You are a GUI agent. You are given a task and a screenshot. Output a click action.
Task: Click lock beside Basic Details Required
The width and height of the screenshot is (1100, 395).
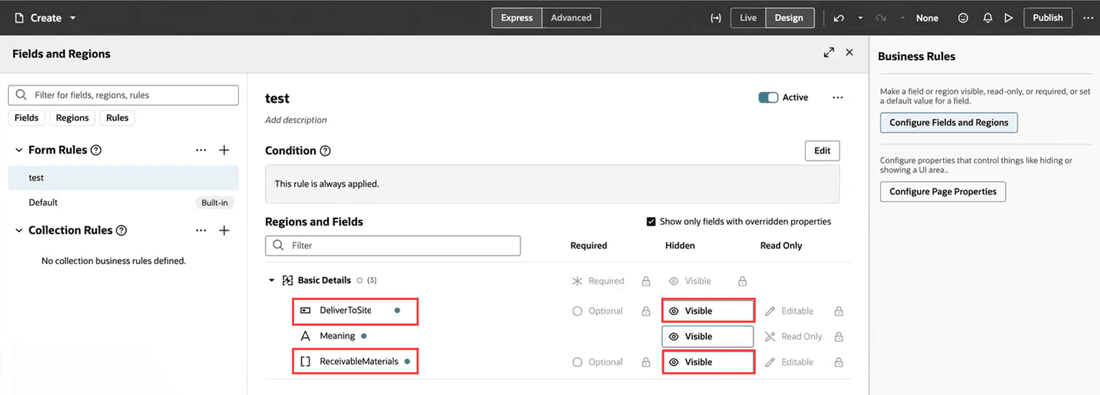pos(646,281)
